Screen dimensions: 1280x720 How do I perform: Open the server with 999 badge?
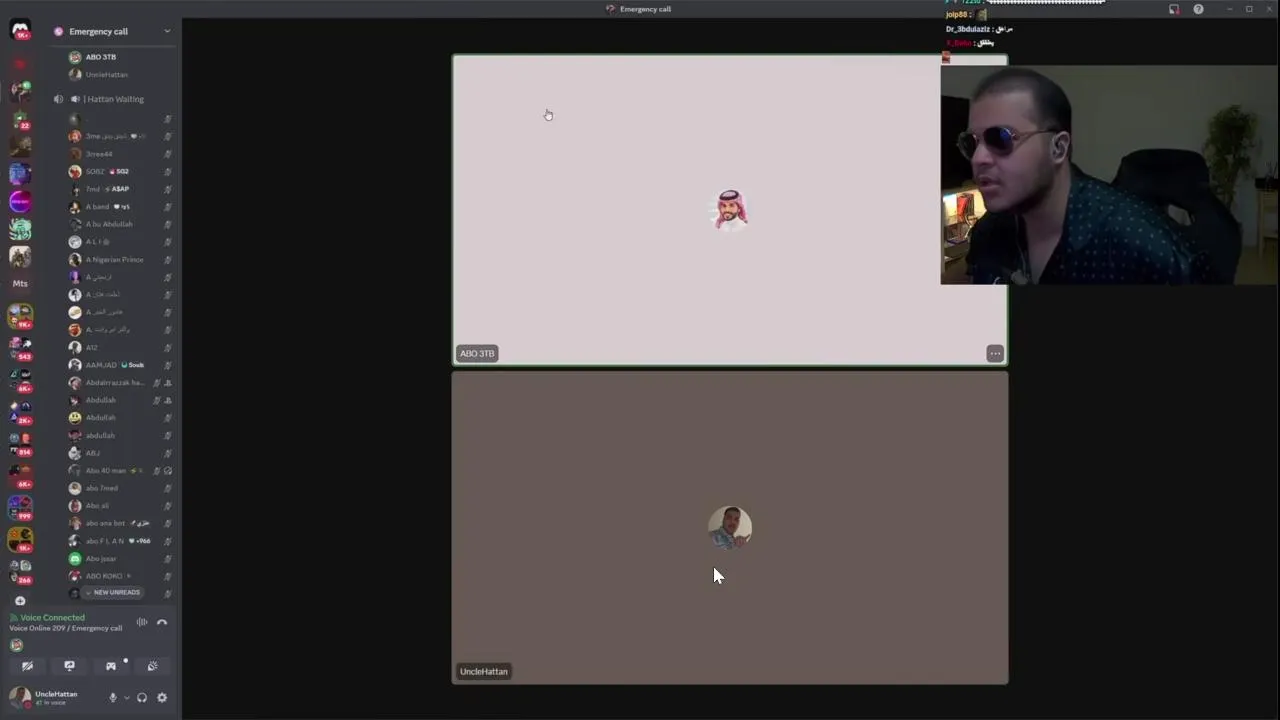pos(20,508)
